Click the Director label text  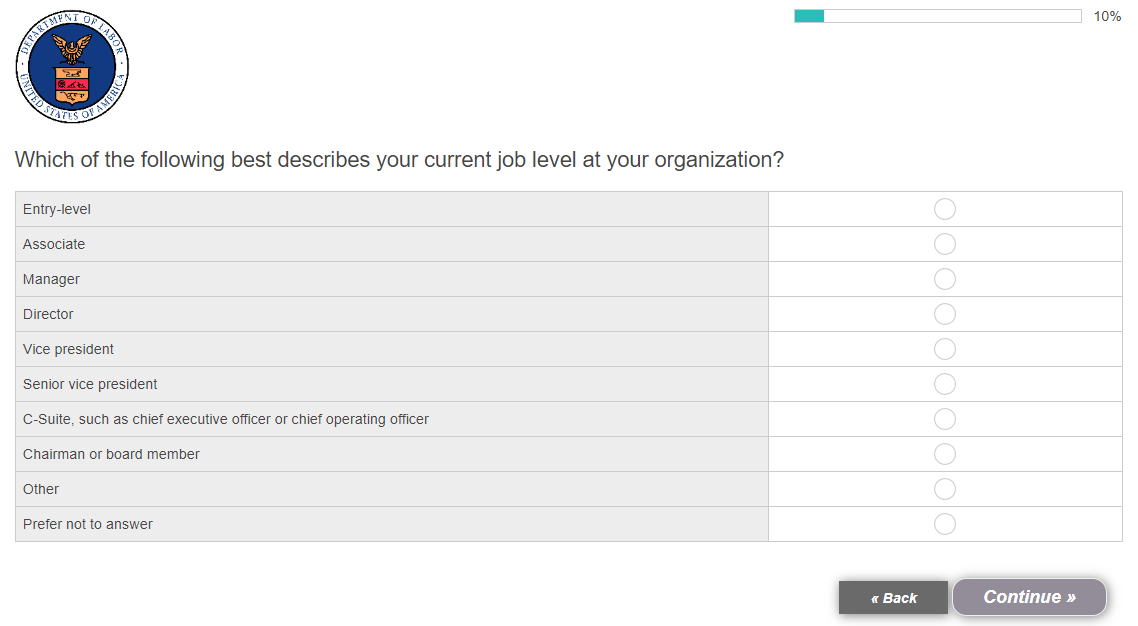click(48, 314)
